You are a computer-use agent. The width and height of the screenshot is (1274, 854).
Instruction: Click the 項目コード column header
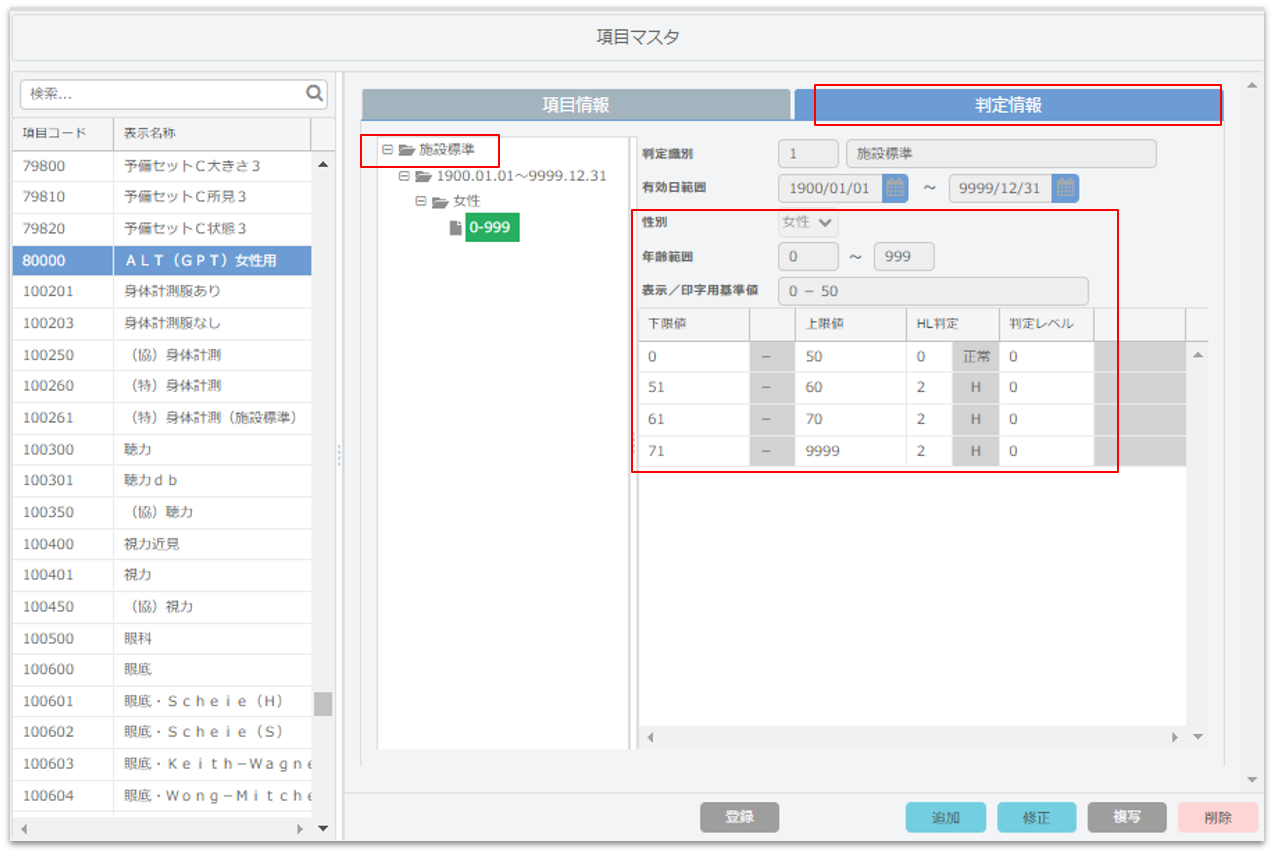(63, 133)
